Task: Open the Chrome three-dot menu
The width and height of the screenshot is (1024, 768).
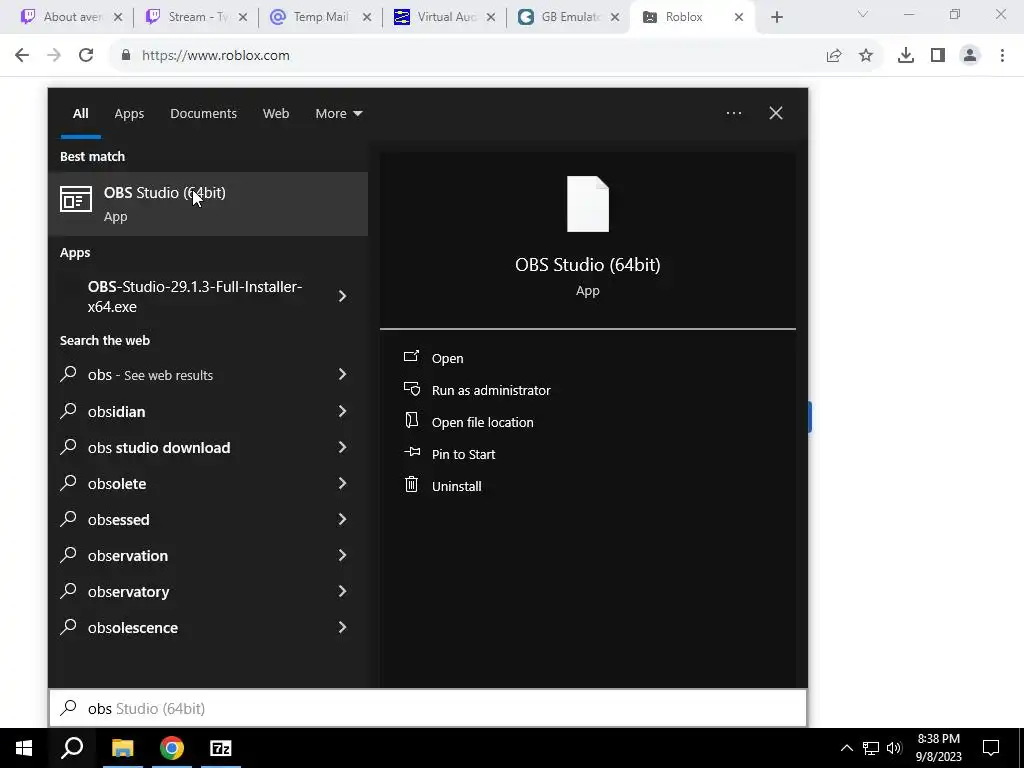Action: click(x=1002, y=56)
